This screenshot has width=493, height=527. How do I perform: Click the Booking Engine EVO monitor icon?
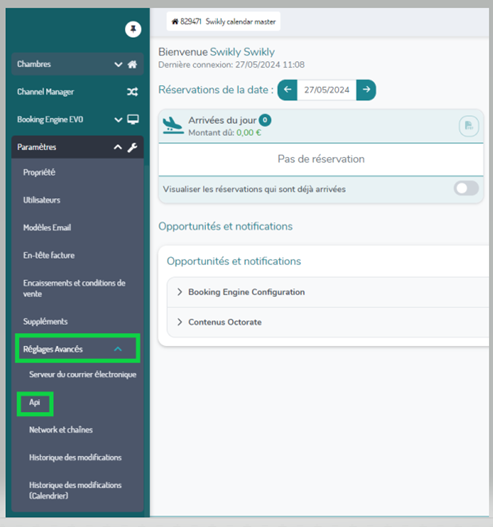click(x=133, y=119)
